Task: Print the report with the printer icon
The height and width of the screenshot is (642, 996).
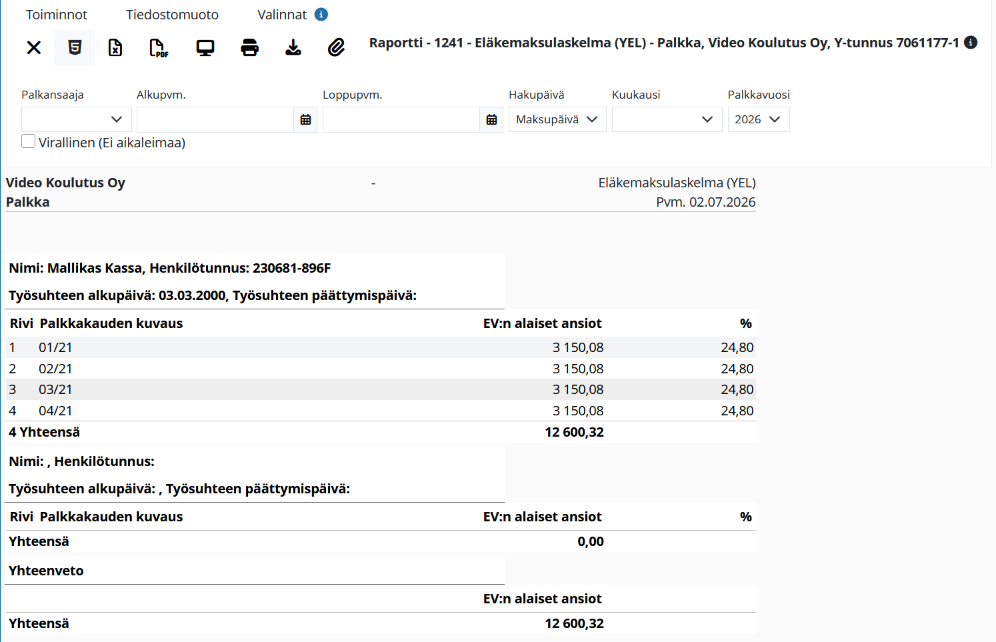Action: click(x=250, y=48)
